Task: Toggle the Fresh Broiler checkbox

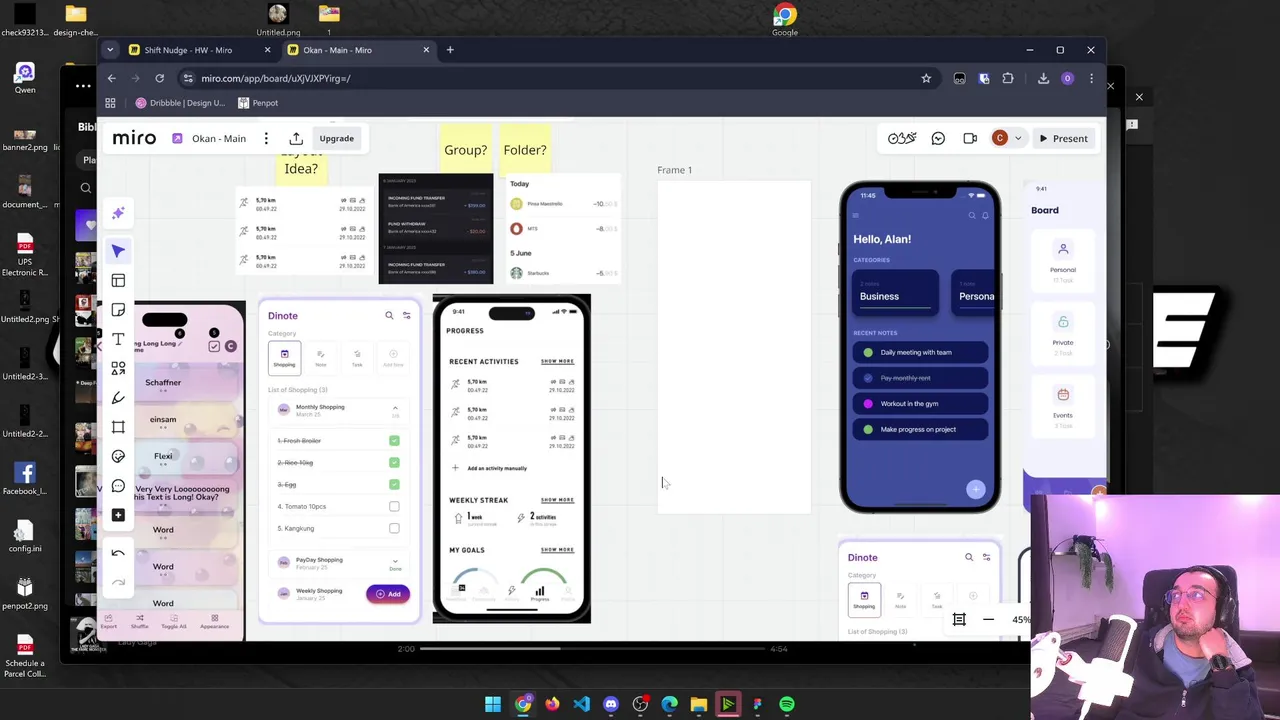Action: (x=394, y=441)
